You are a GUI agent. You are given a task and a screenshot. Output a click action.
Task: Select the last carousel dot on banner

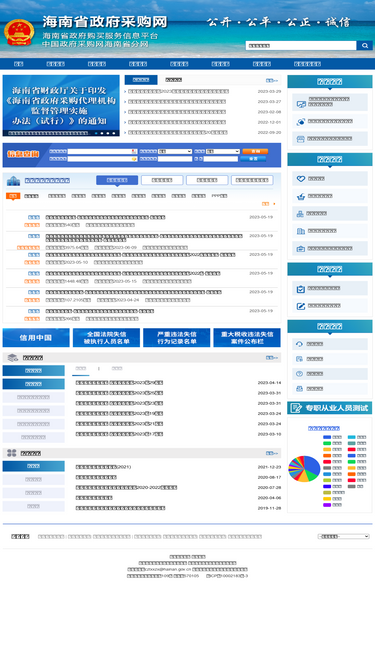point(114,133)
